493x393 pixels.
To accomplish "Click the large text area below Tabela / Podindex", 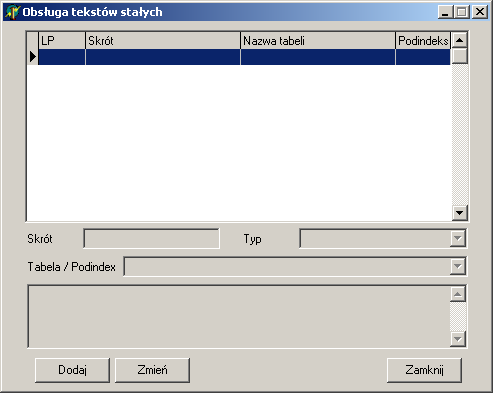I will click(x=239, y=316).
